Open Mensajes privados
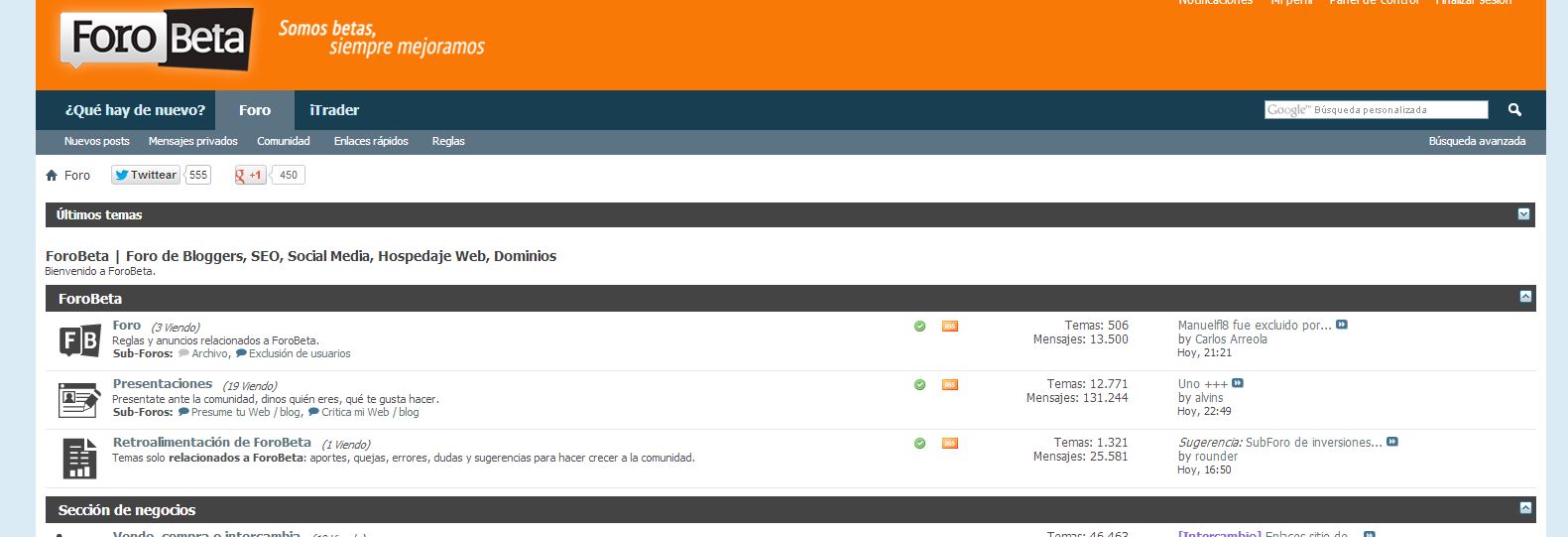The height and width of the screenshot is (537, 1568). (193, 141)
